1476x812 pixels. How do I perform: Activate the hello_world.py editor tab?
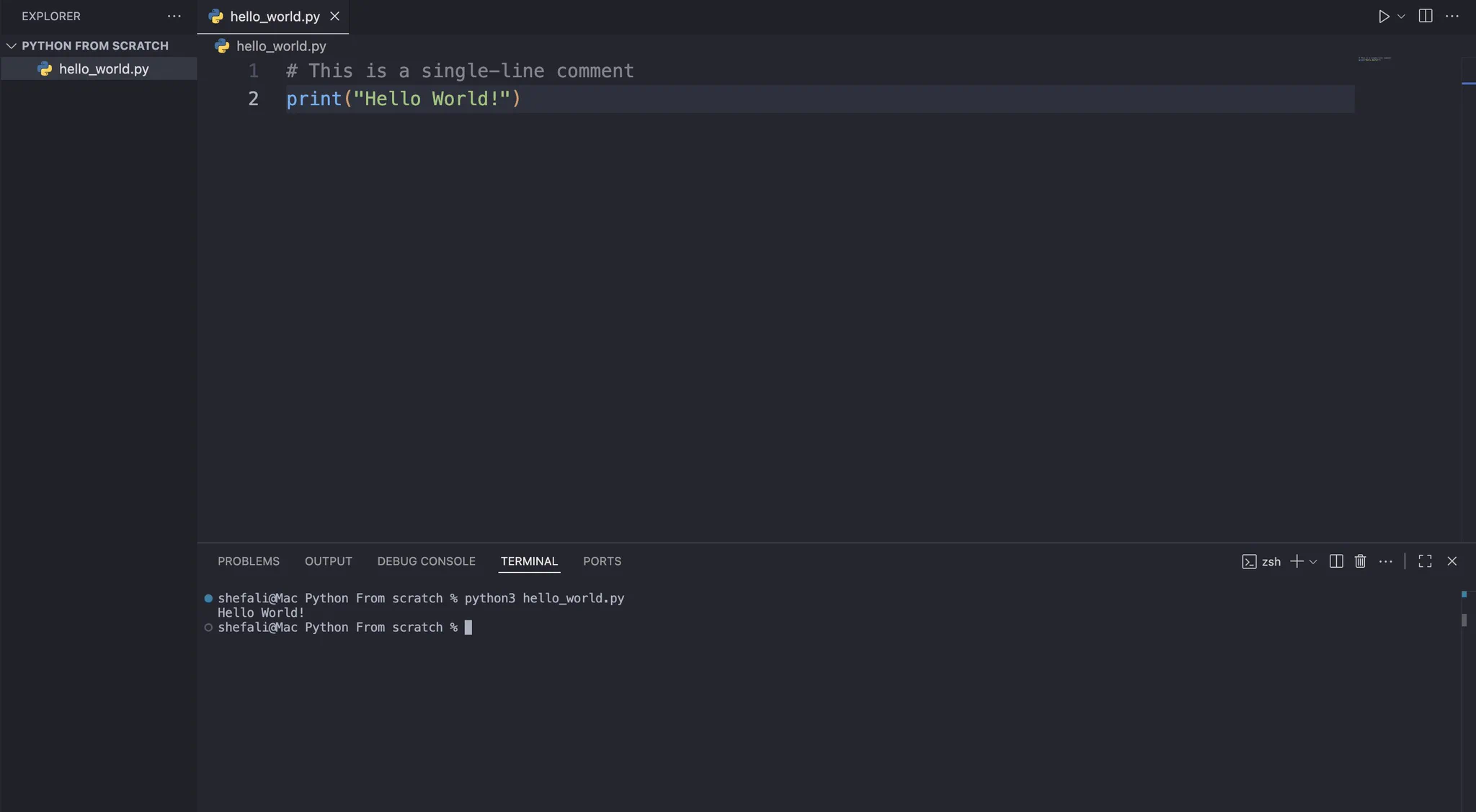click(273, 16)
